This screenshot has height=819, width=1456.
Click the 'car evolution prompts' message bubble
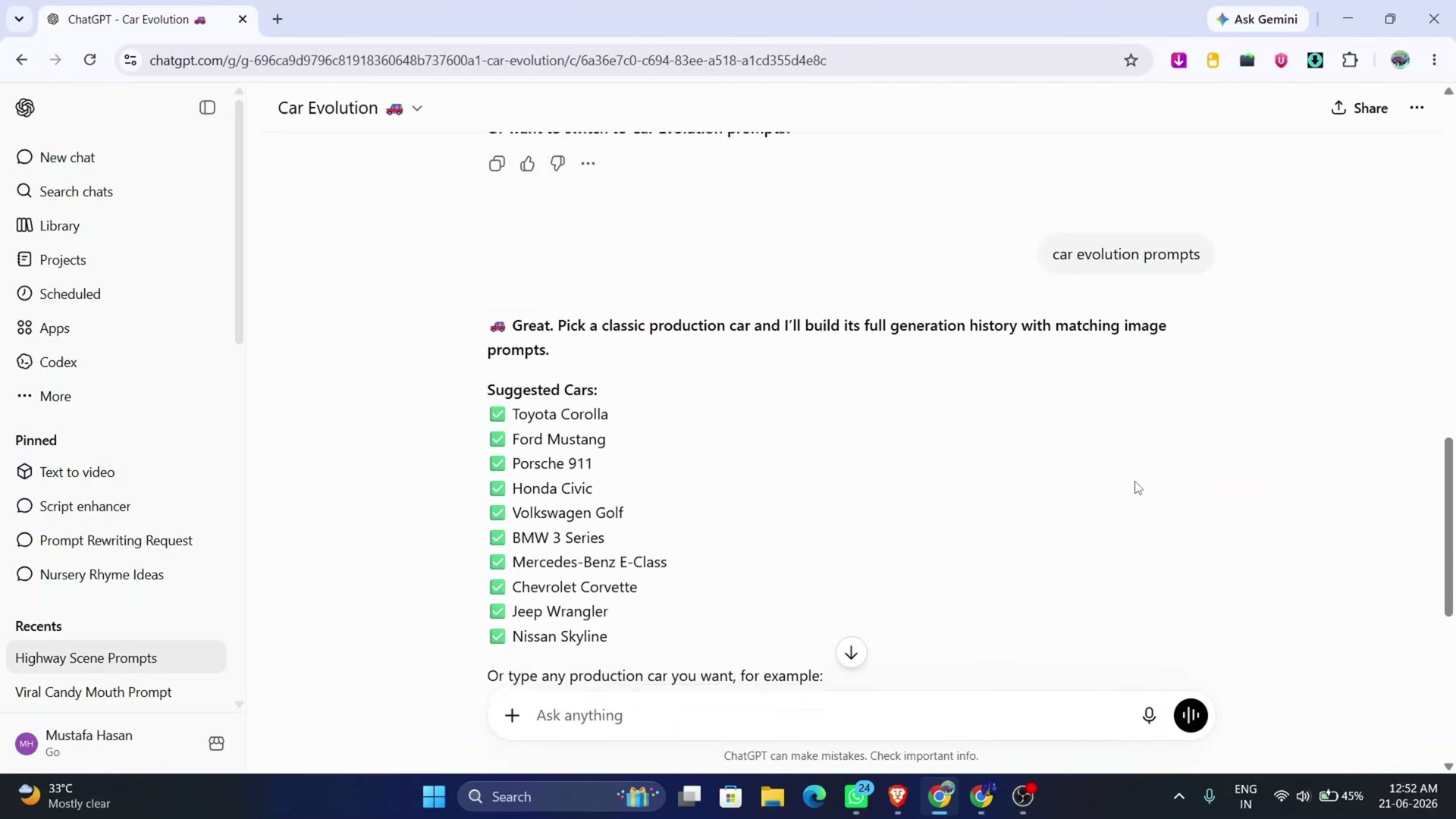(x=1125, y=255)
